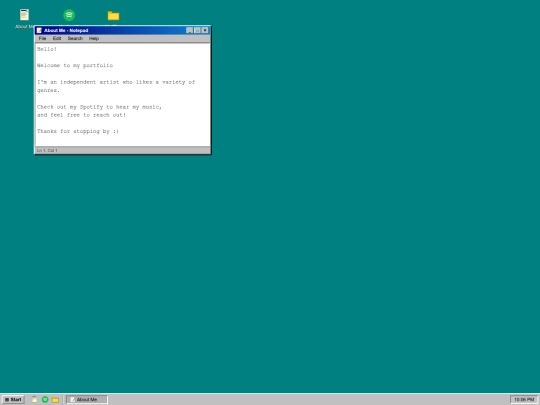Click the notepad icon in Notepad's title bar
This screenshot has height=405, width=540.
39,30
